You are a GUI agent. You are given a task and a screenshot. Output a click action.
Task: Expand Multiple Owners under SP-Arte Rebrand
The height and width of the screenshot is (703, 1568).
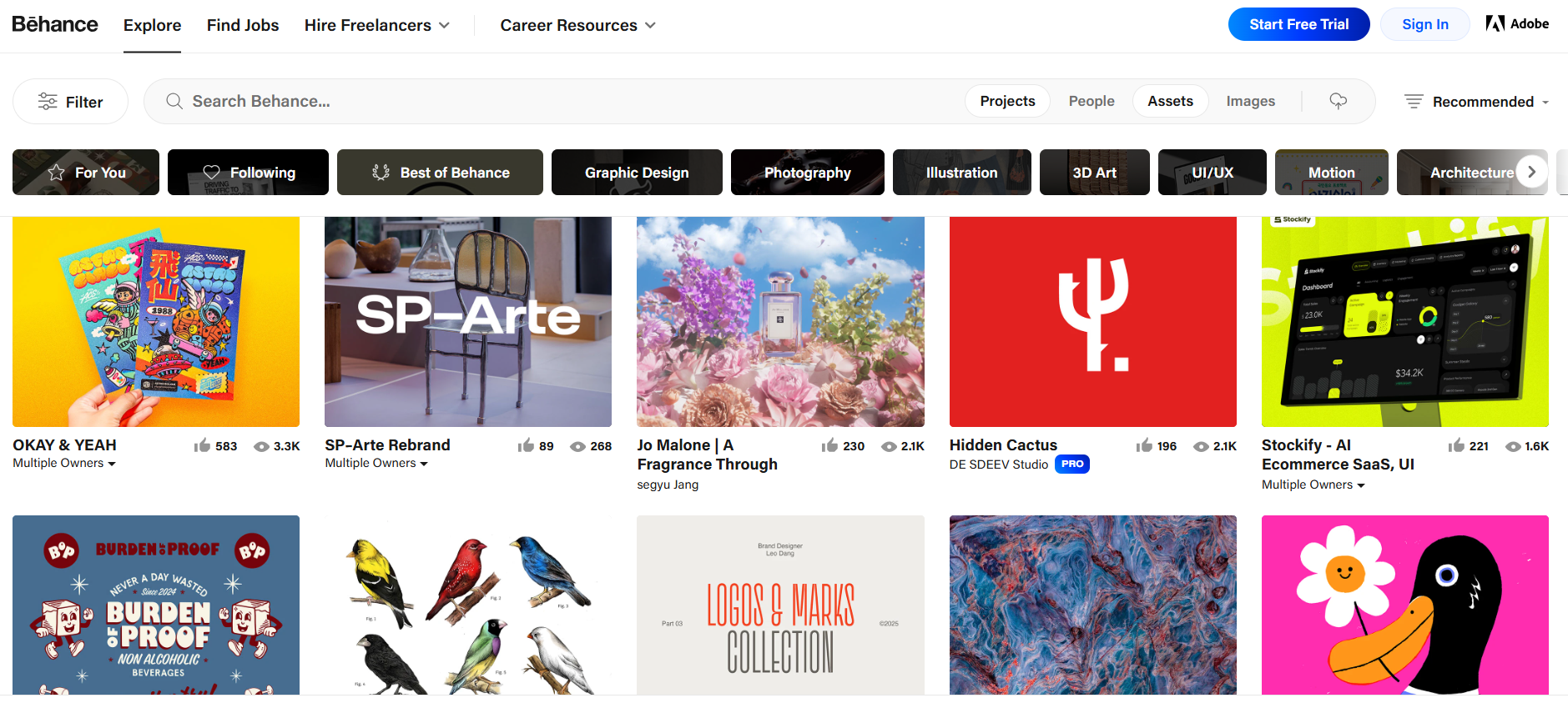[376, 463]
